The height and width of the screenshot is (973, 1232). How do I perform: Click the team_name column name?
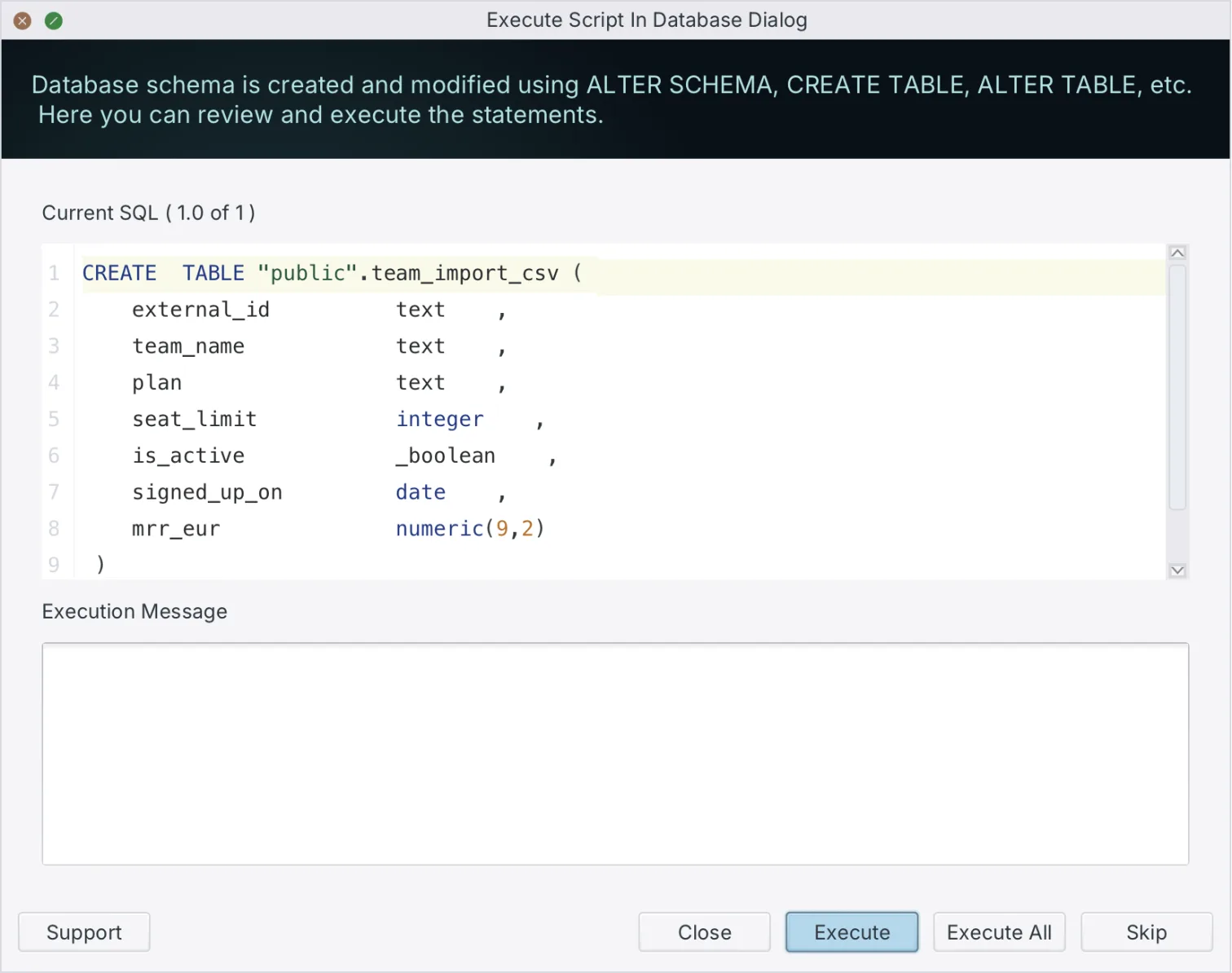pyautogui.click(x=188, y=346)
